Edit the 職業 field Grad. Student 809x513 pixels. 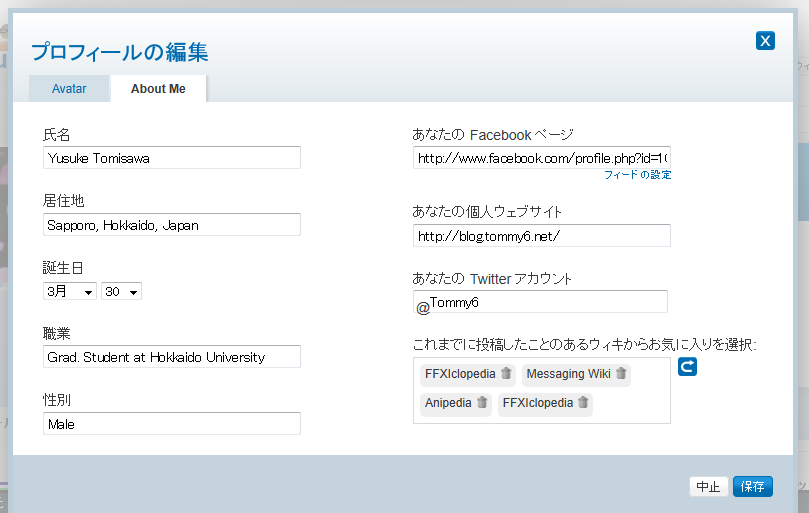point(172,357)
